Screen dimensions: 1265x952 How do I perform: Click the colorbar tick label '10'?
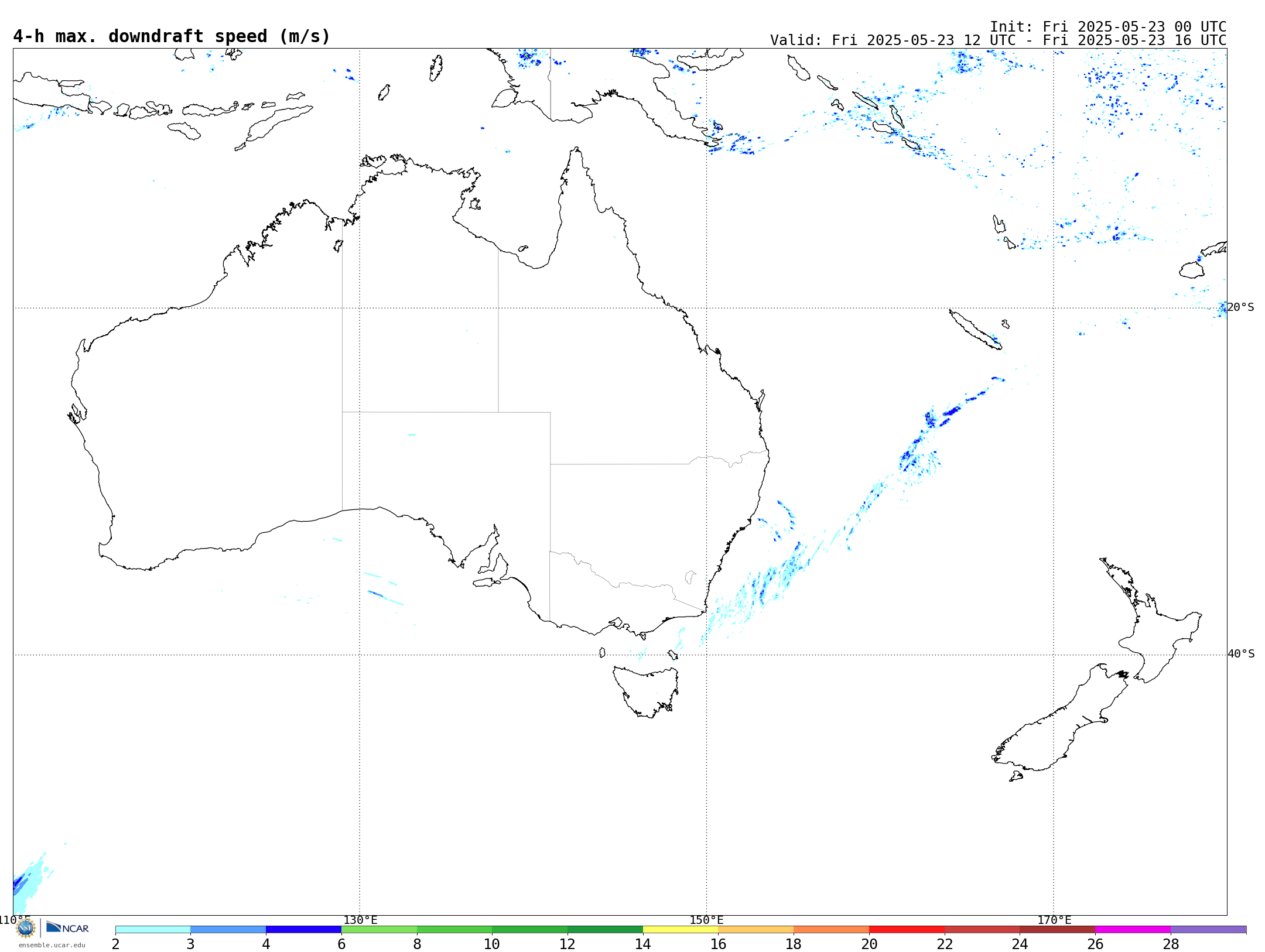pos(492,944)
